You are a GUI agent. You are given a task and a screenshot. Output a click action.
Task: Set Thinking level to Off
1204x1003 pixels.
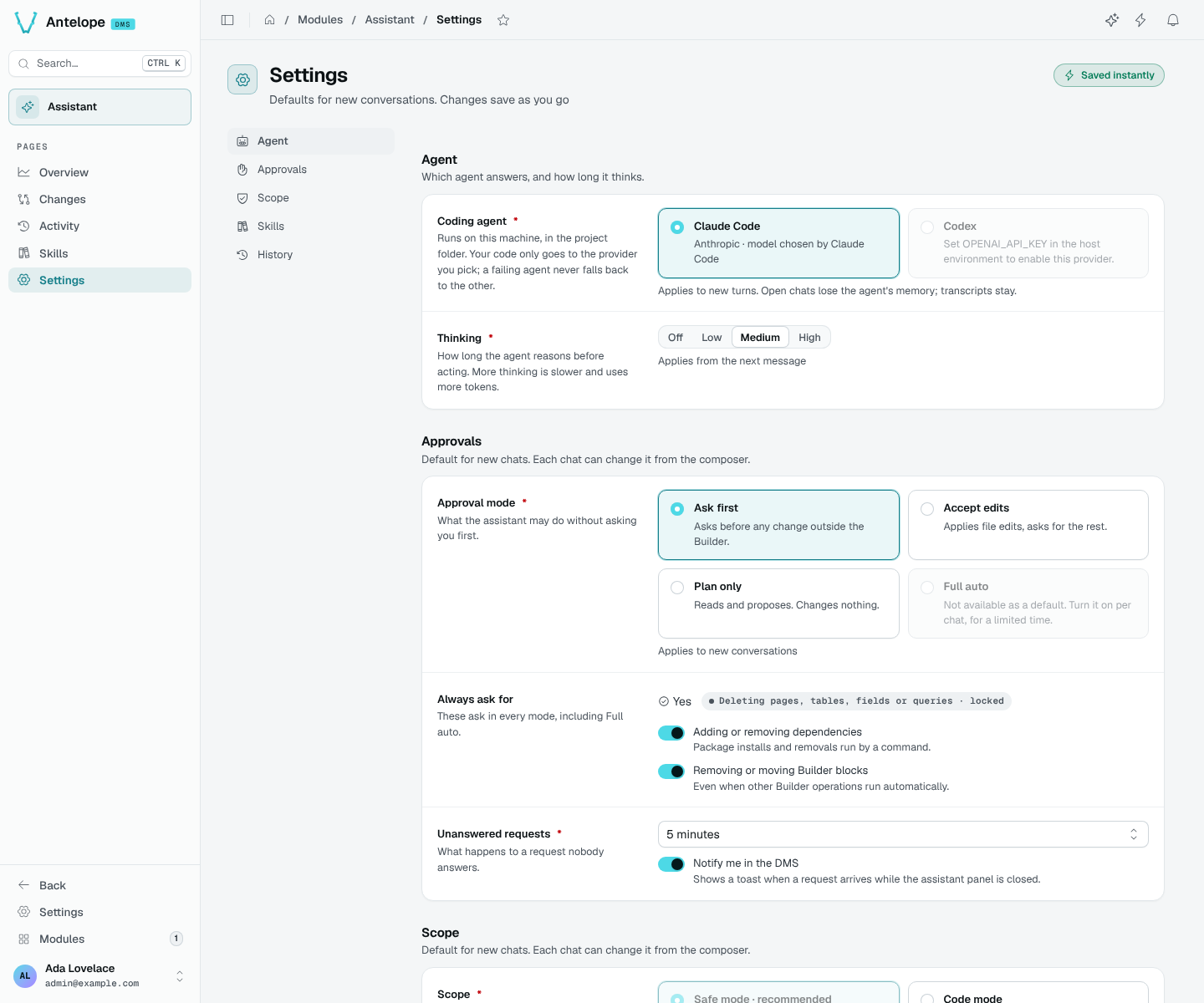point(676,338)
